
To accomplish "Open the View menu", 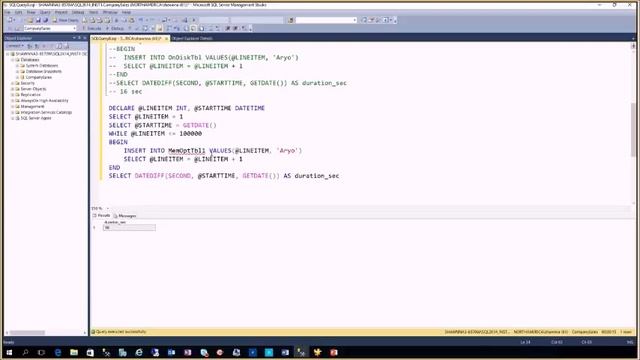I will coord(31,13).
